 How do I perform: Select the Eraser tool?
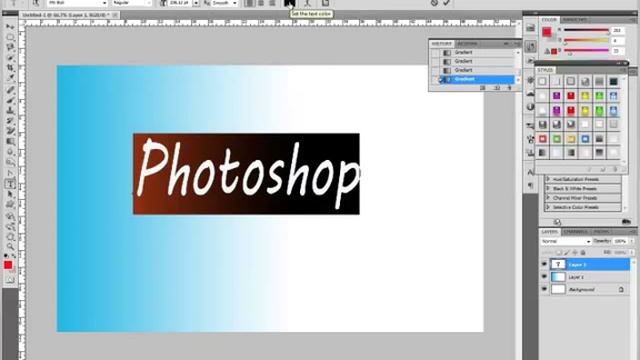click(x=10, y=131)
